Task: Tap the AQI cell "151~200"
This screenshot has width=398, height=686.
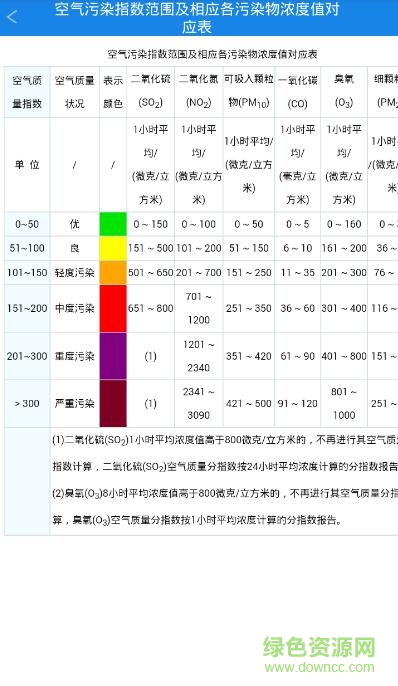Action: 27,308
